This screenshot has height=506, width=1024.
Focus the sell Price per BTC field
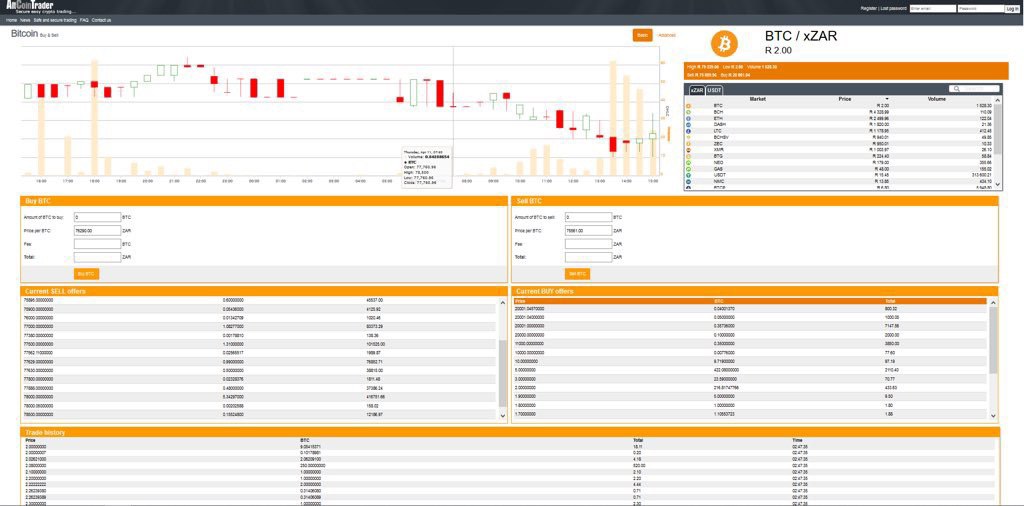point(588,230)
